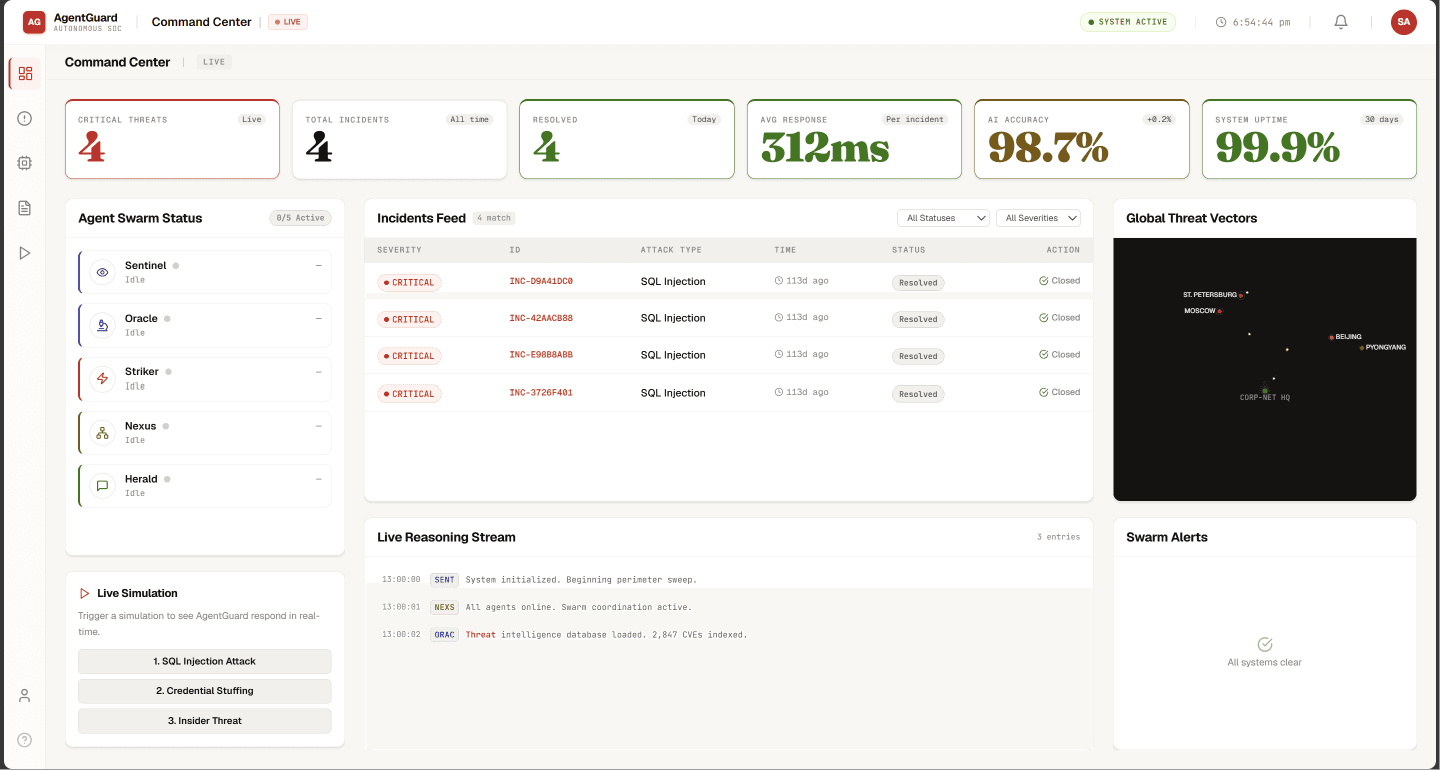Trigger the SQL Injection Attack simulation
The height and width of the screenshot is (770, 1440).
tap(205, 661)
